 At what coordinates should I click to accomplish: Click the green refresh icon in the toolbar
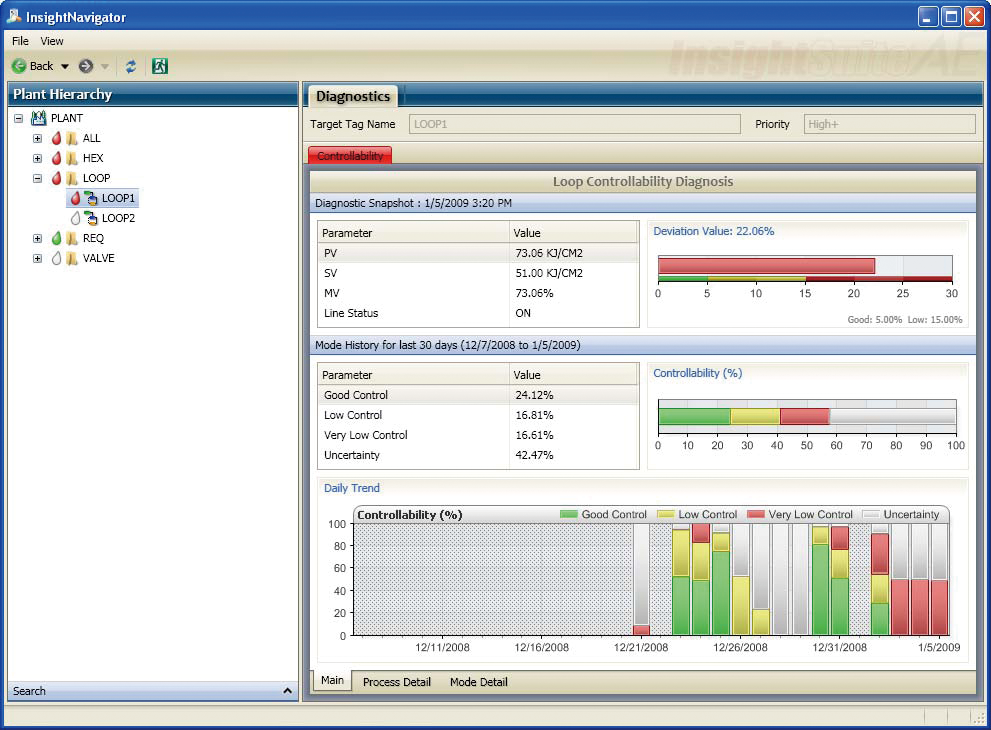point(131,65)
